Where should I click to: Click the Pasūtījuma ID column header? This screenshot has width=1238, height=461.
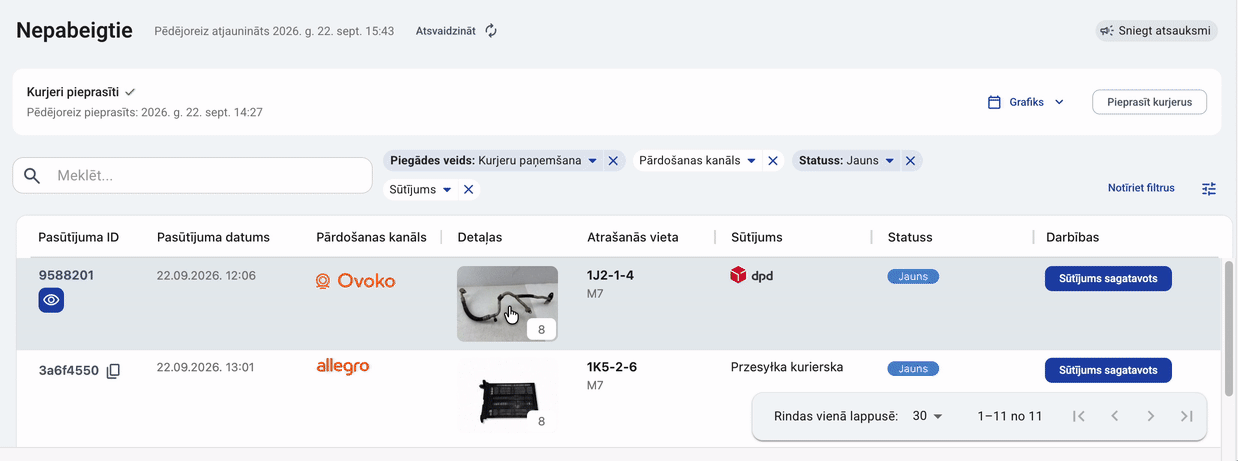(x=79, y=237)
